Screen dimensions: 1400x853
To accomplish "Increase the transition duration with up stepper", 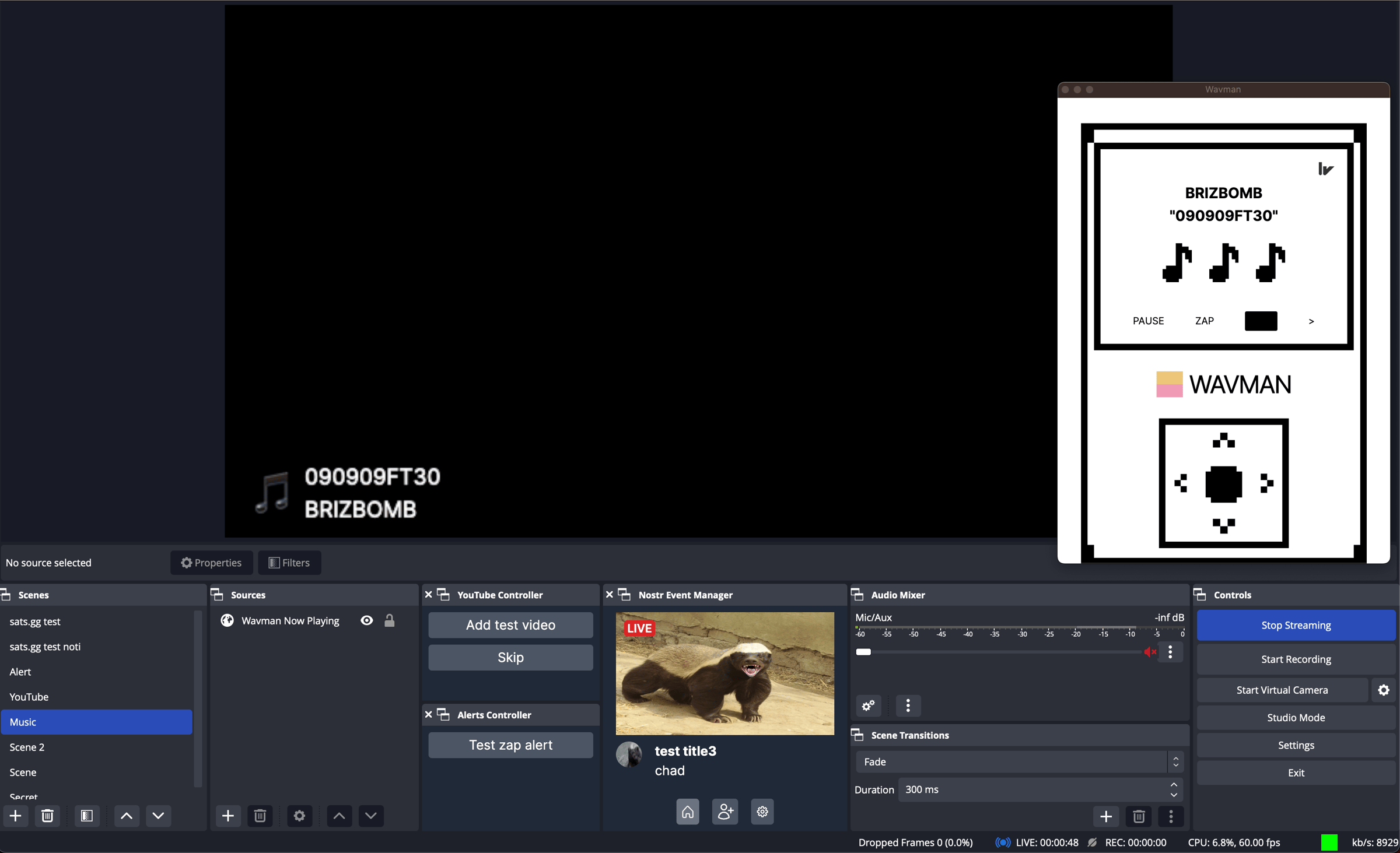I will 1174,785.
